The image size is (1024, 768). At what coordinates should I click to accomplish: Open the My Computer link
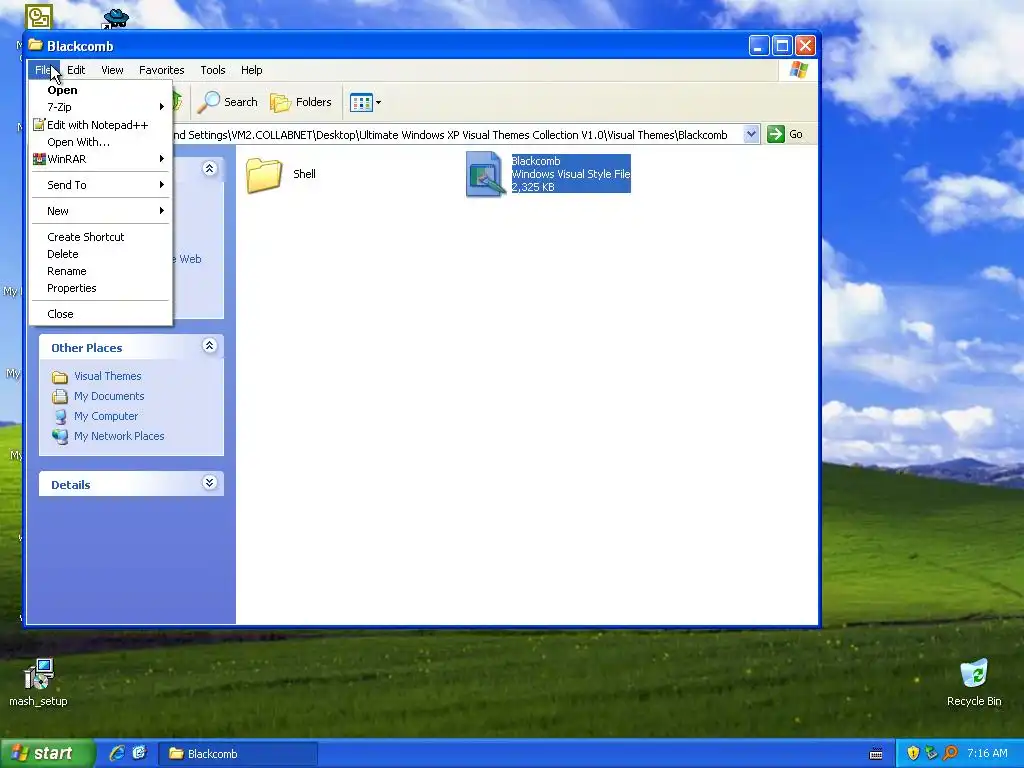pos(106,416)
